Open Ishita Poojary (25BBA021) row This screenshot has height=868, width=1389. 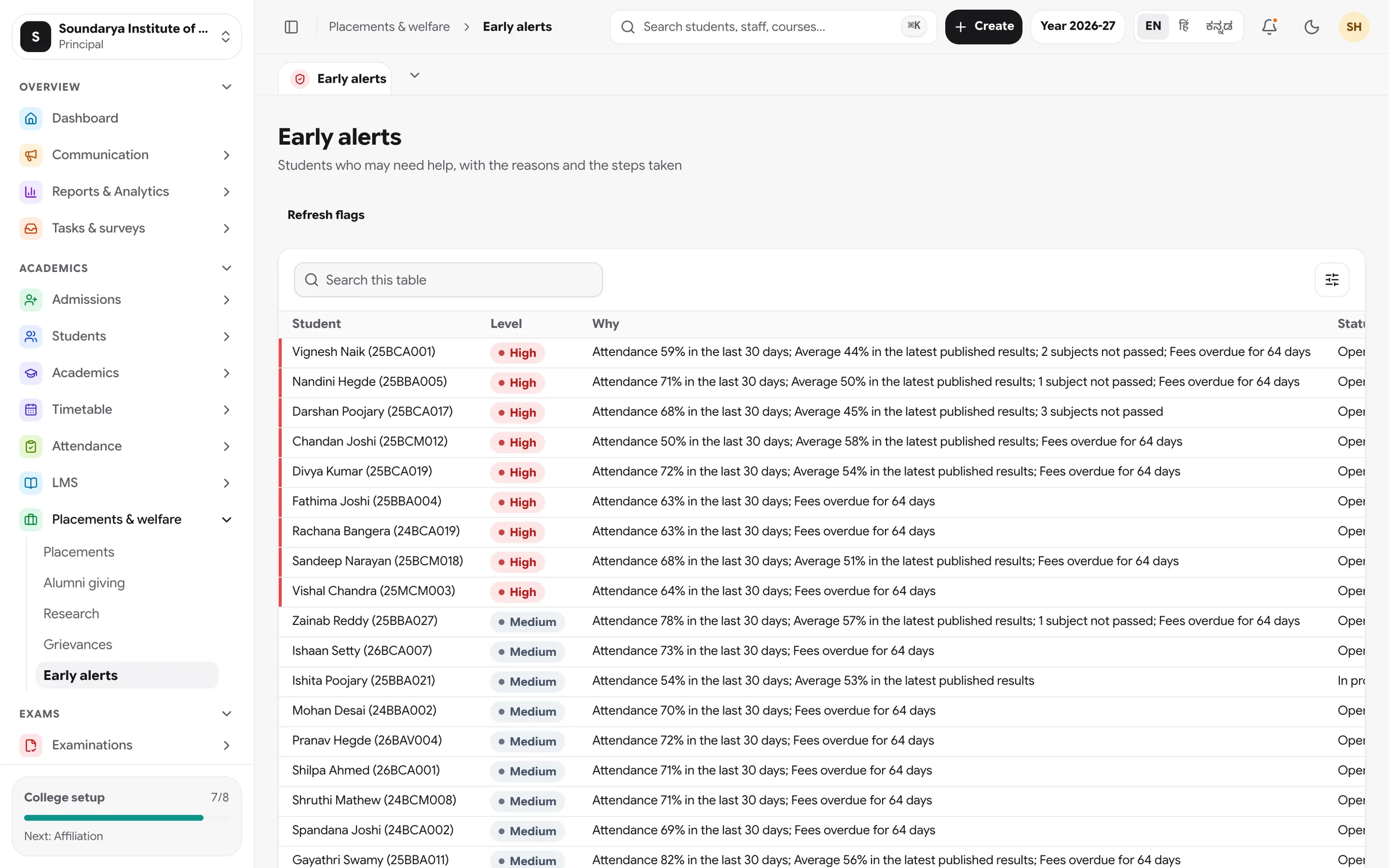click(x=821, y=681)
